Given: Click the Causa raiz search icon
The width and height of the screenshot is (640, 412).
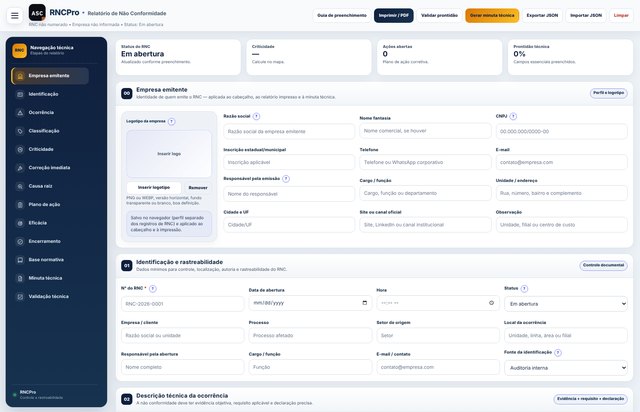Looking at the screenshot, I should click(20, 186).
